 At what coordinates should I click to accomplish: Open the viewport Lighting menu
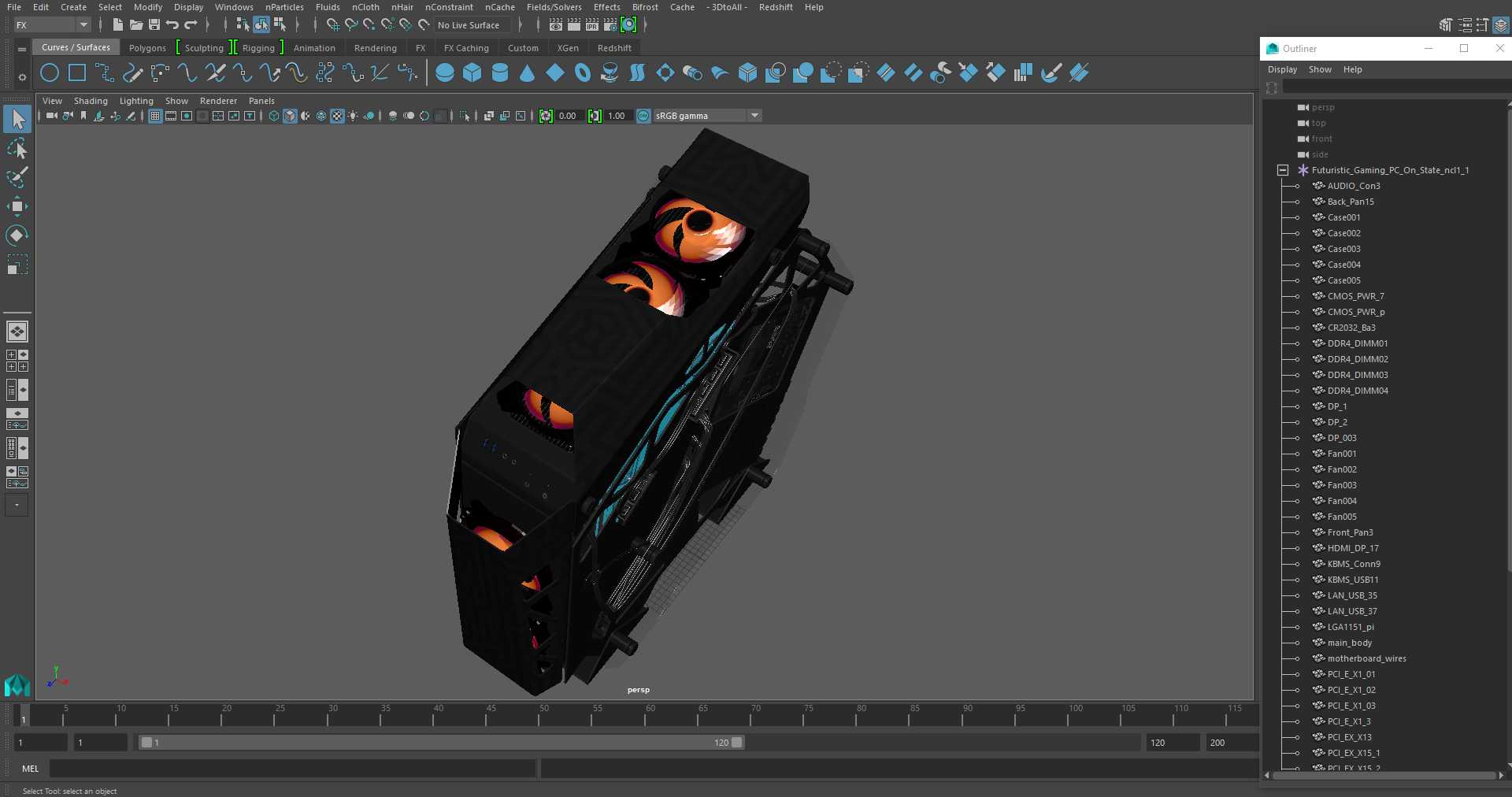(x=136, y=101)
